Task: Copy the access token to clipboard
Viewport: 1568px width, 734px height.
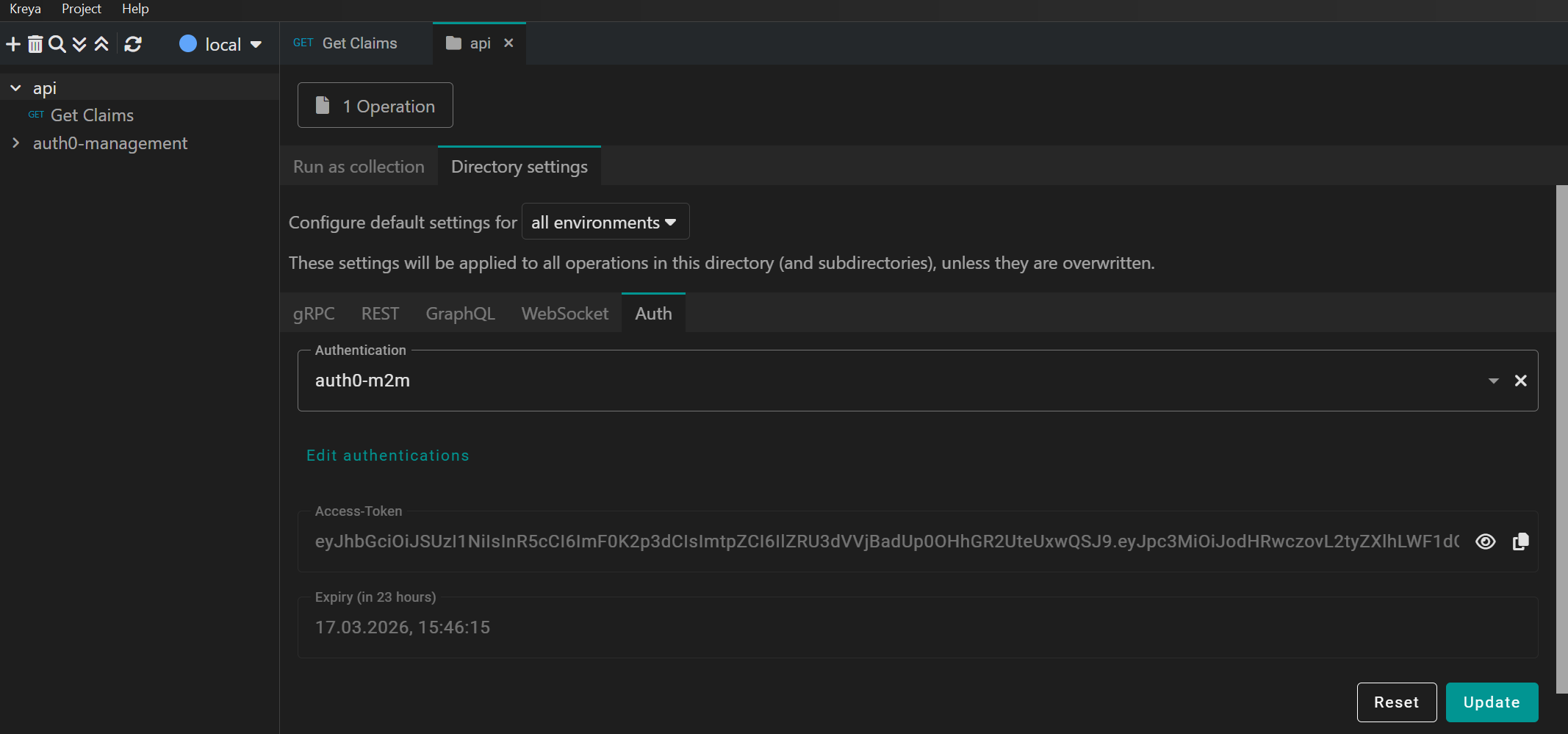Action: click(1520, 541)
